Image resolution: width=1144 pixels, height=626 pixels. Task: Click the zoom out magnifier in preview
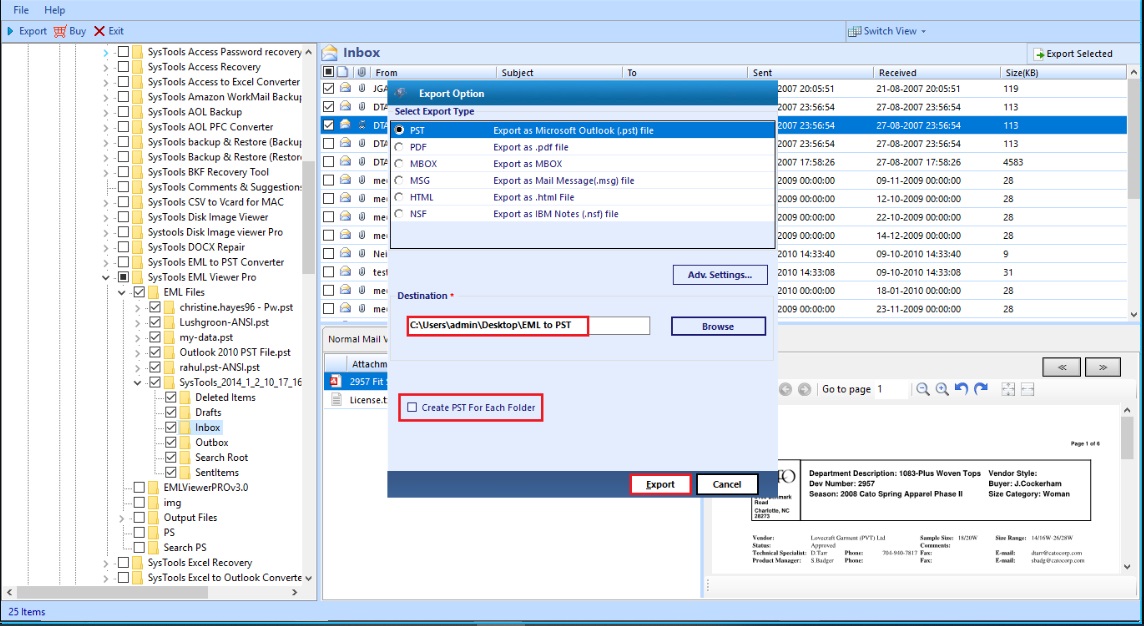click(x=922, y=389)
